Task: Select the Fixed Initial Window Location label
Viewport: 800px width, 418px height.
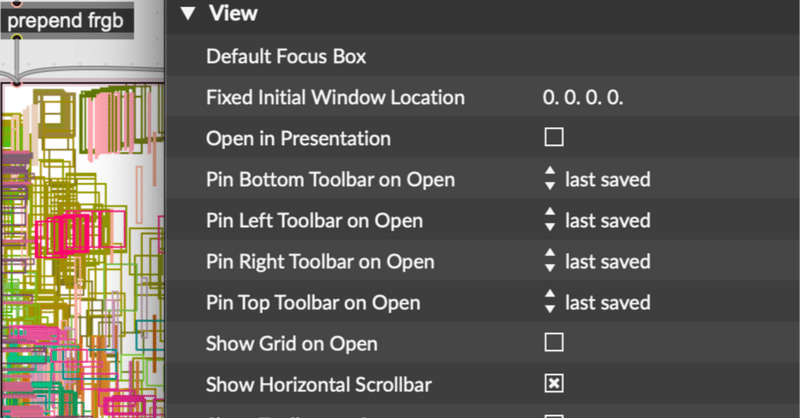Action: pos(335,98)
